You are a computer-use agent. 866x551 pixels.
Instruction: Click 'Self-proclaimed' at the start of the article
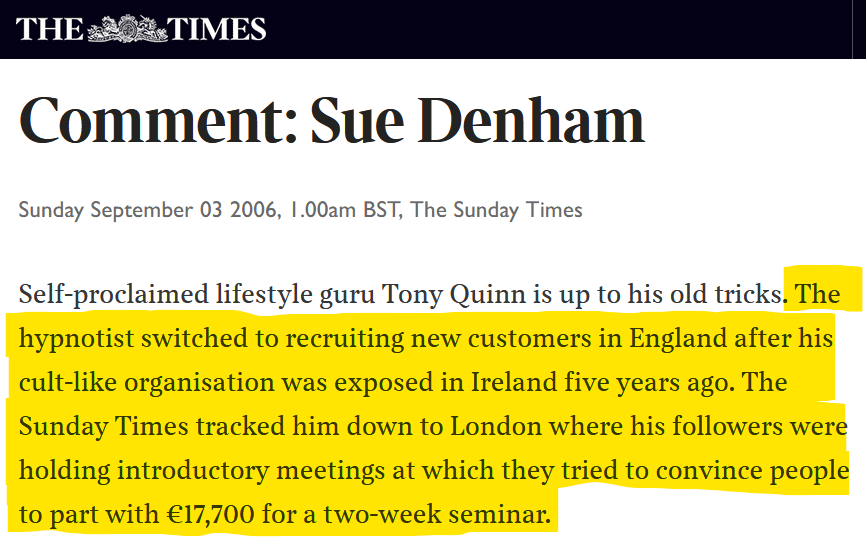point(114,294)
